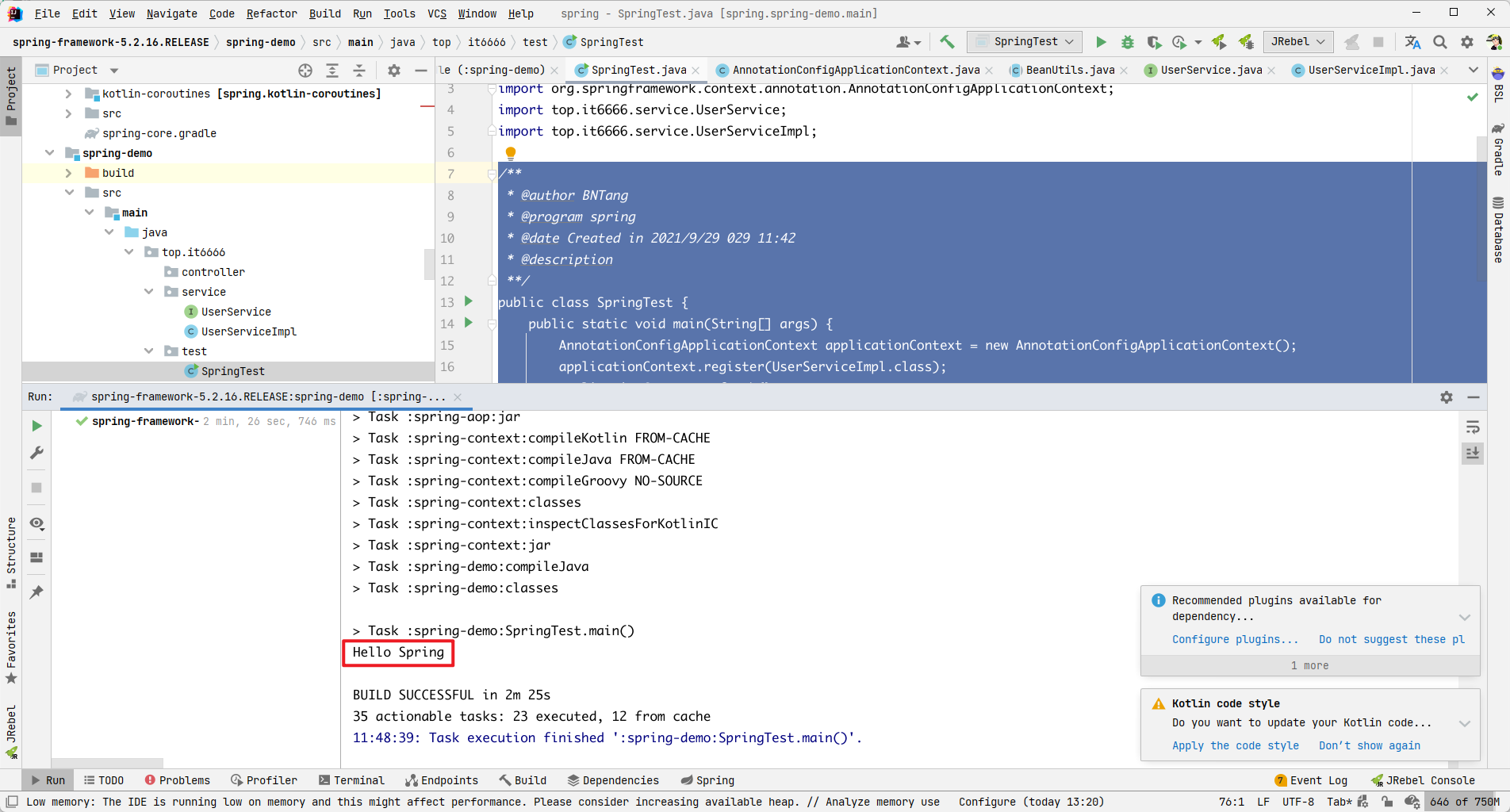
Task: Open the Terminal tool window tab
Action: (x=351, y=780)
